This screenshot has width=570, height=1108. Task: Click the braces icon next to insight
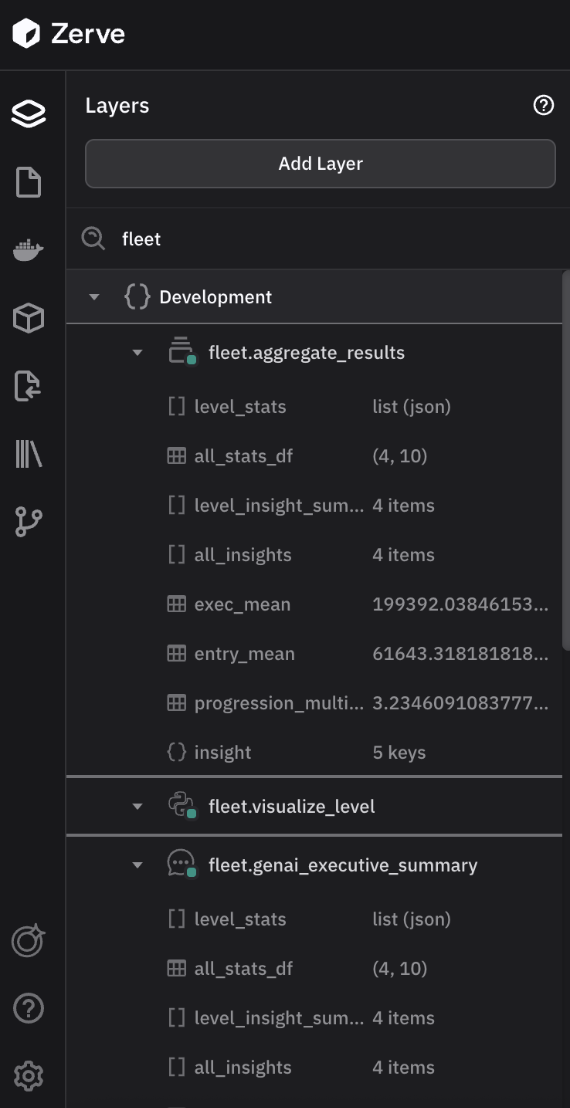click(177, 752)
